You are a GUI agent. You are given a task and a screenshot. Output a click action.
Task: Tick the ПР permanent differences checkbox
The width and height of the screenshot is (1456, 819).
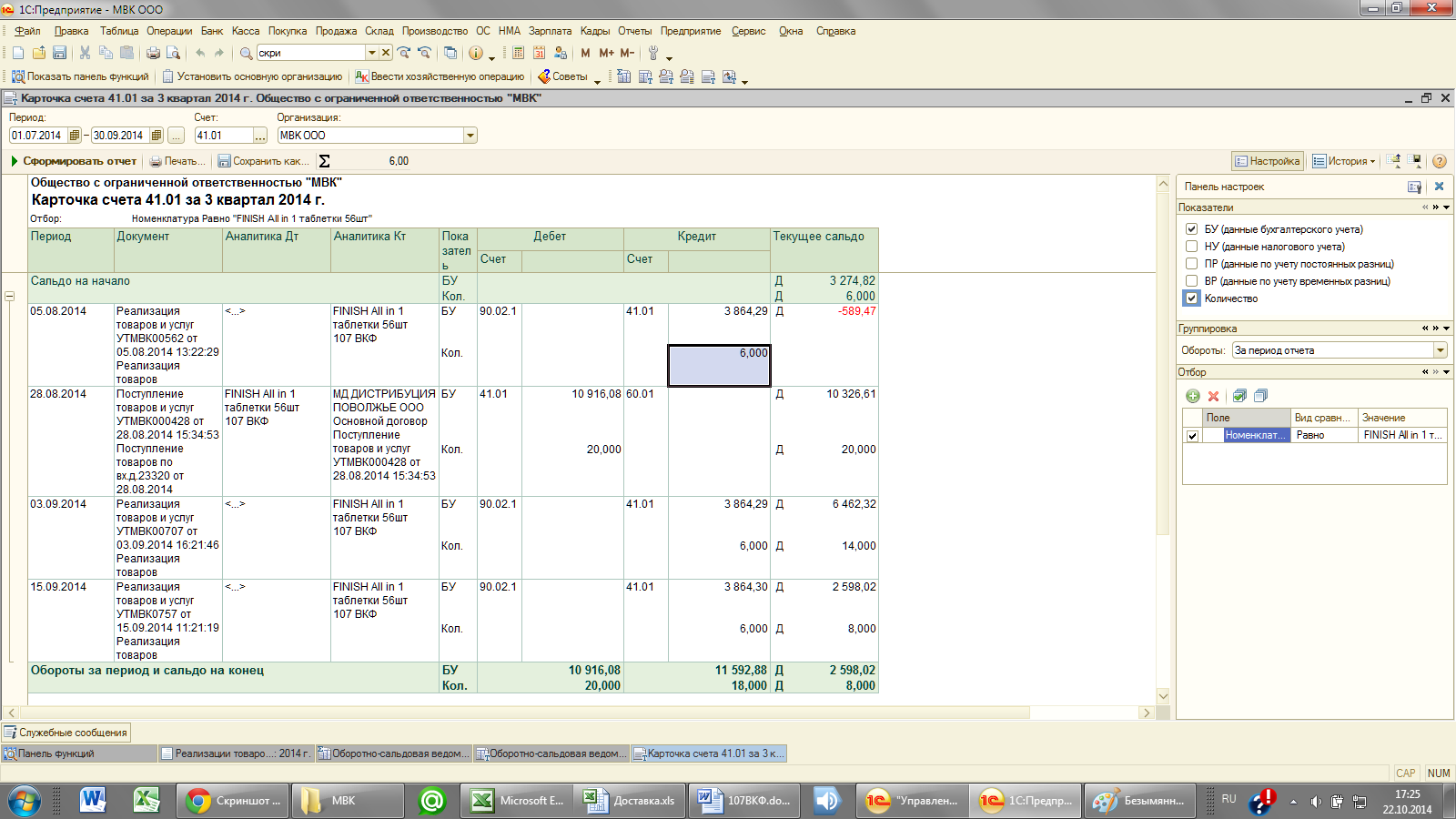tap(1191, 264)
